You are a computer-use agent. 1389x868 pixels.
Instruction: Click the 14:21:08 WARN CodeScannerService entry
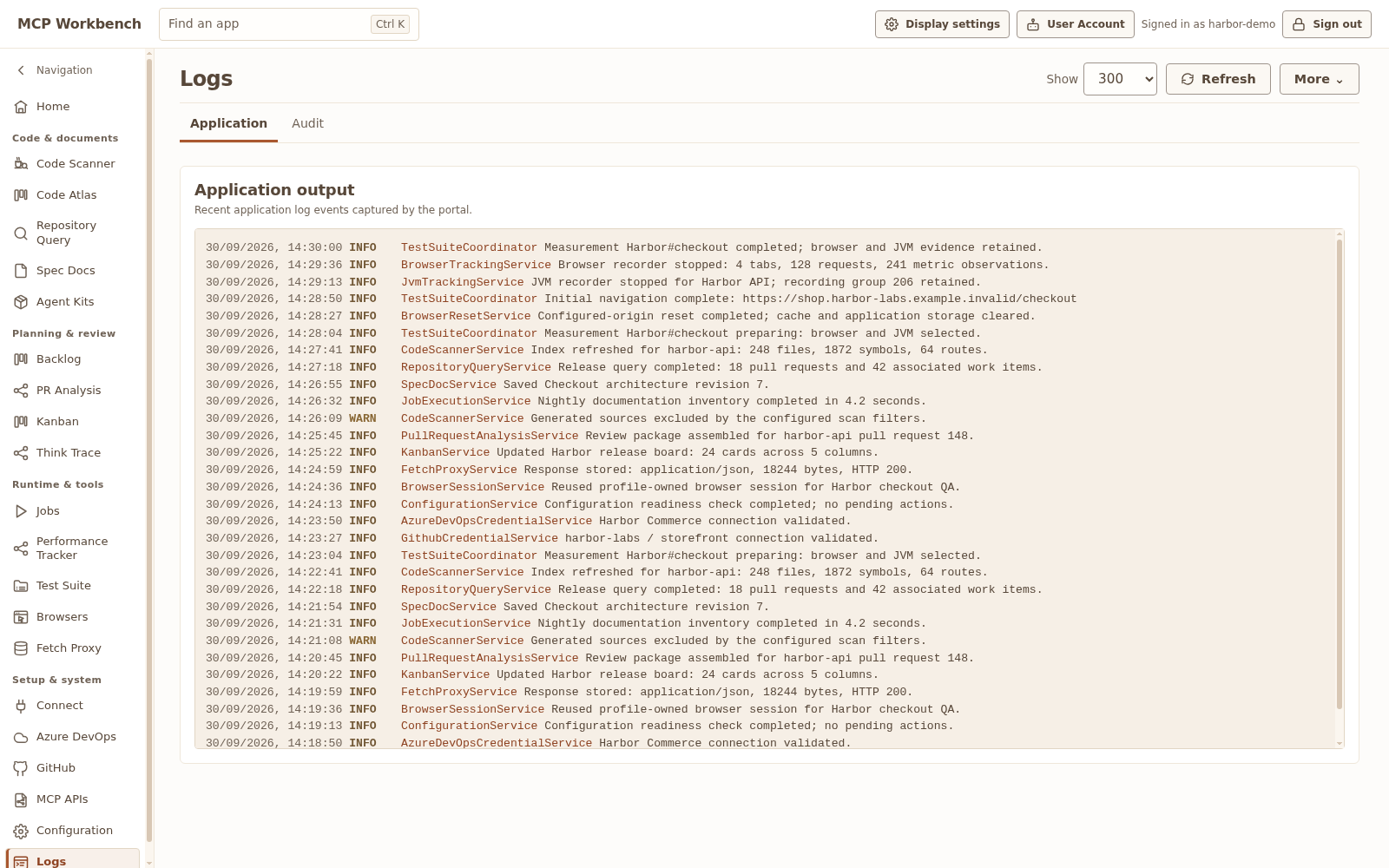click(x=566, y=641)
